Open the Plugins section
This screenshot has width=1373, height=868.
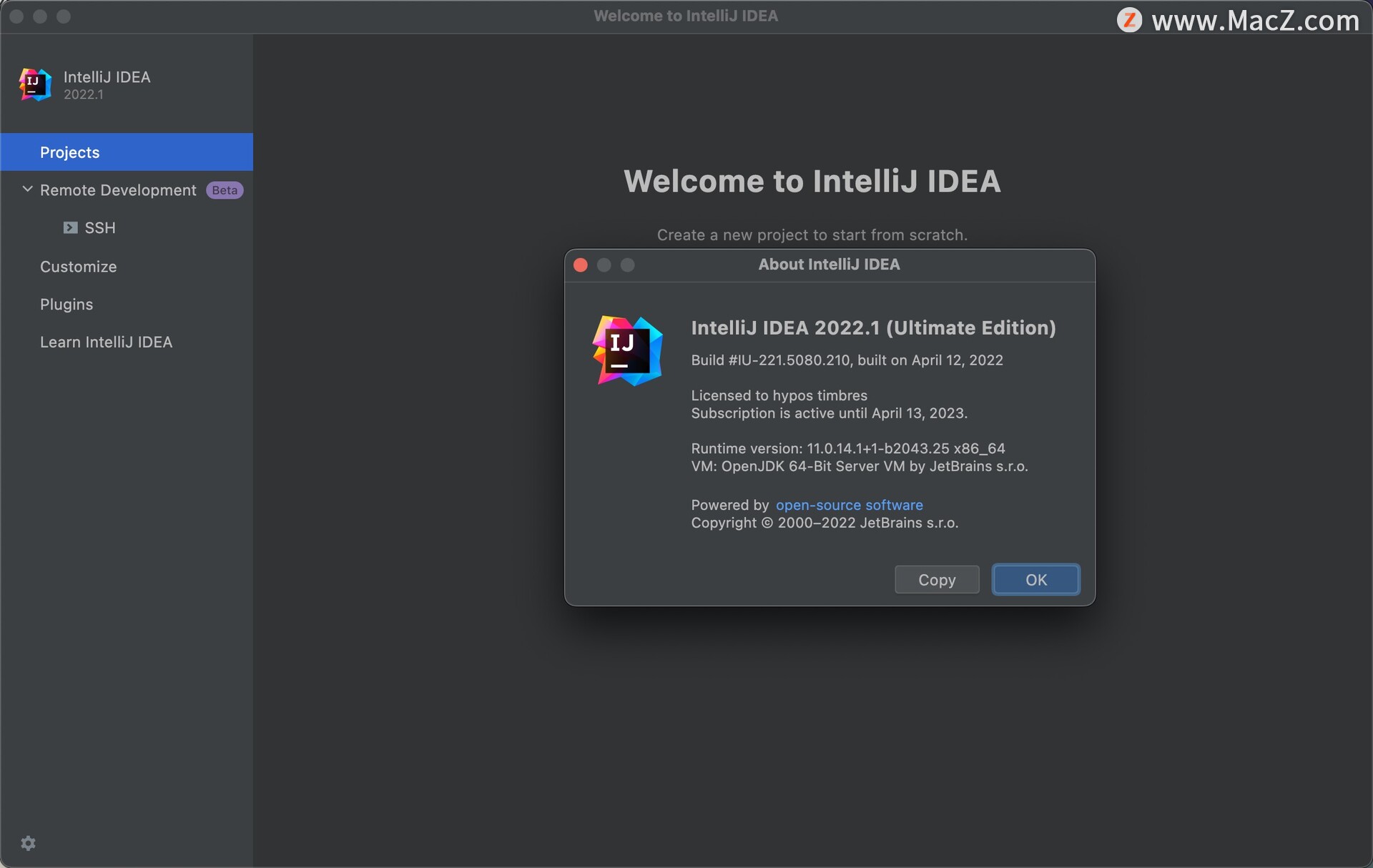(x=66, y=303)
